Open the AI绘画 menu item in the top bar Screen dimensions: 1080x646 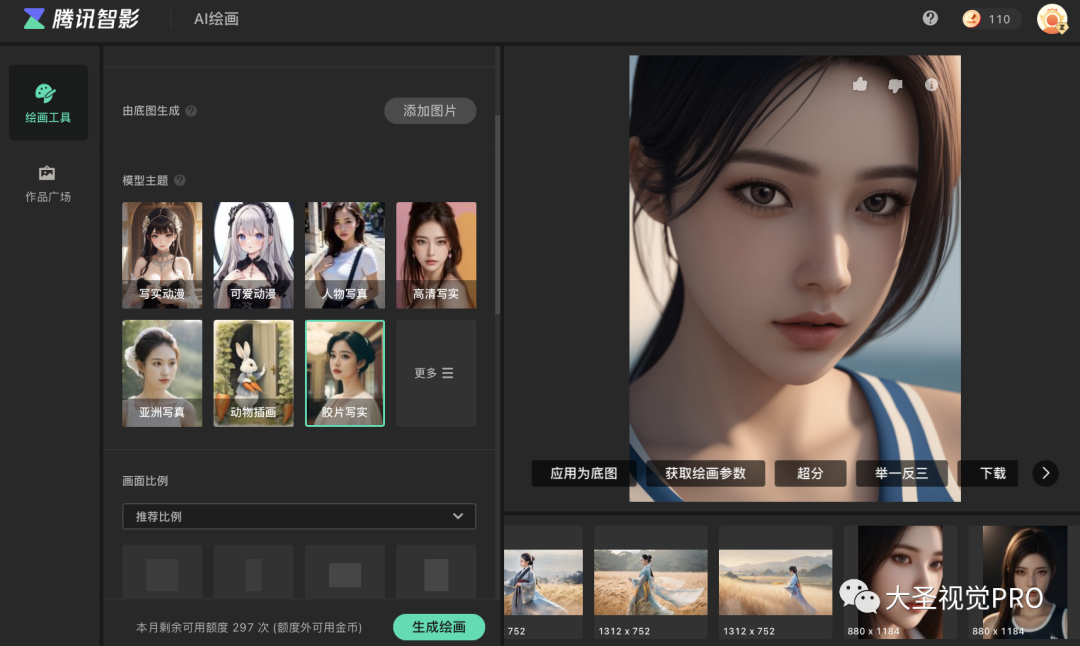[x=216, y=18]
